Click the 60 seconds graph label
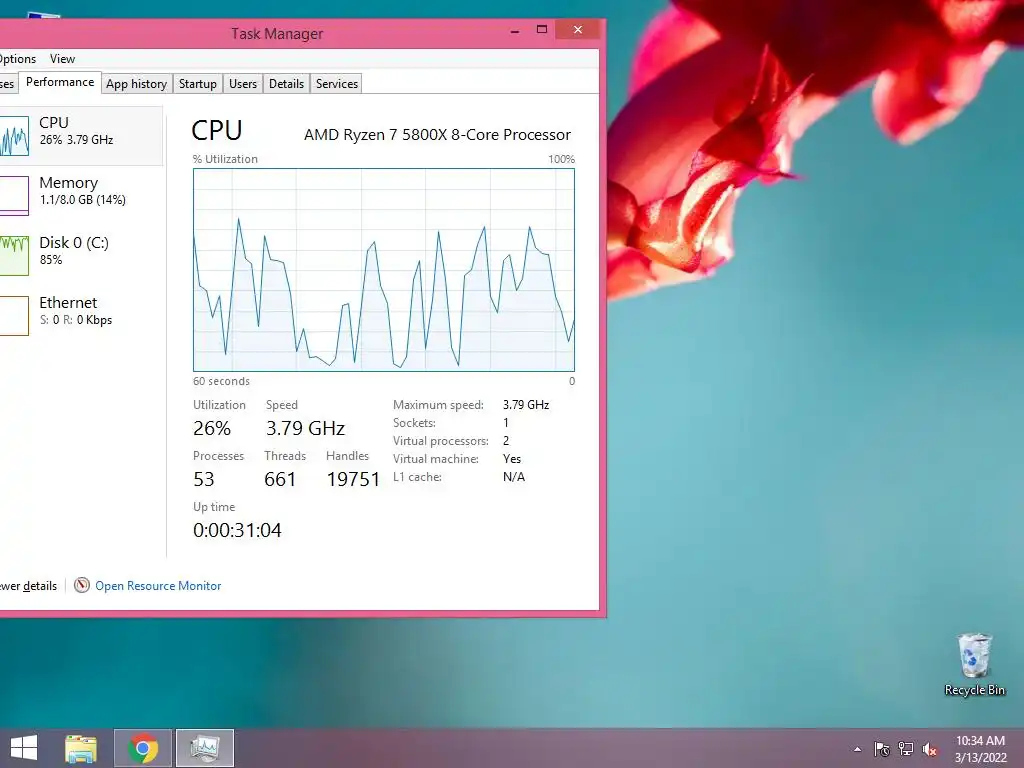 (221, 381)
